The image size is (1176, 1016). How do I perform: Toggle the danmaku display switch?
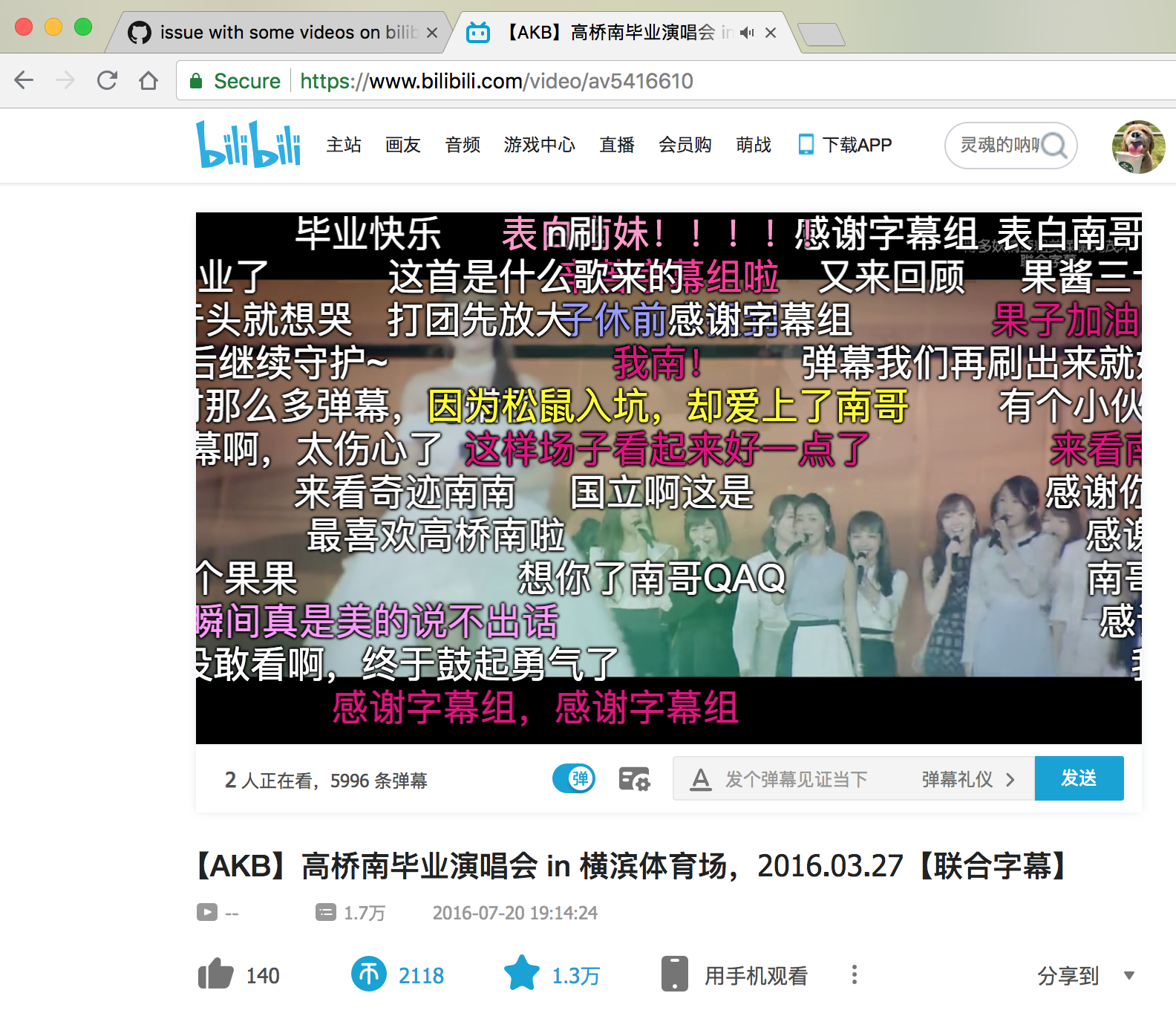tap(574, 778)
